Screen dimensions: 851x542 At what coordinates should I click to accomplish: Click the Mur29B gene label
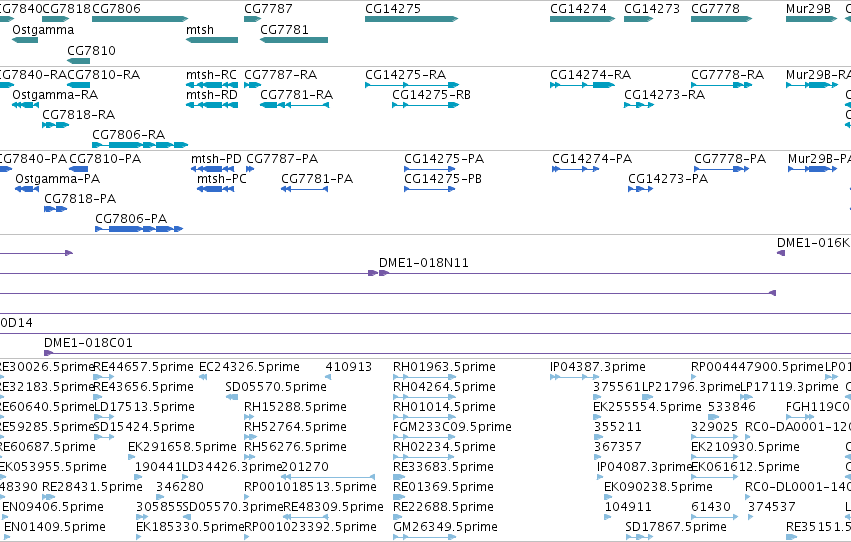[x=808, y=9]
